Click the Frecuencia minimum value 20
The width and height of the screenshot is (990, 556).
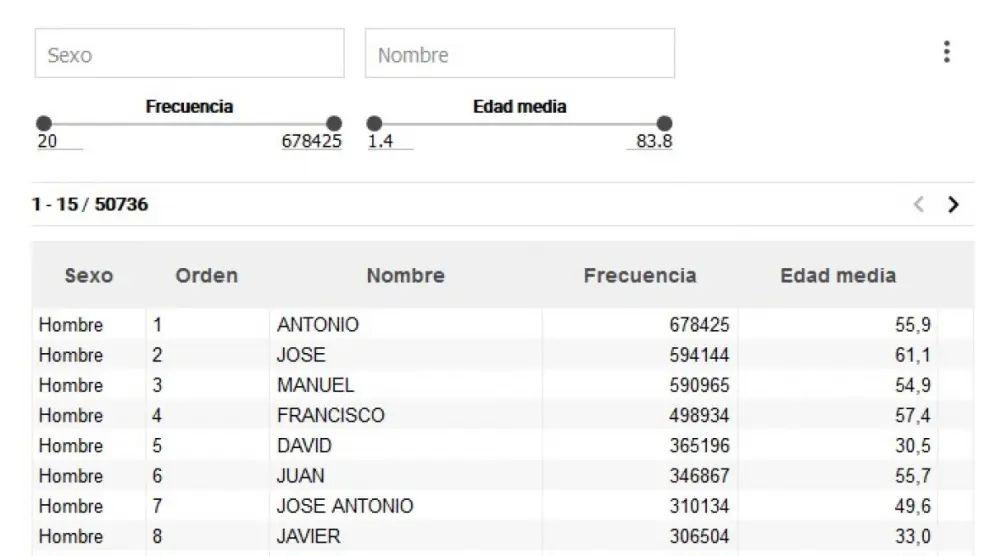coord(47,142)
